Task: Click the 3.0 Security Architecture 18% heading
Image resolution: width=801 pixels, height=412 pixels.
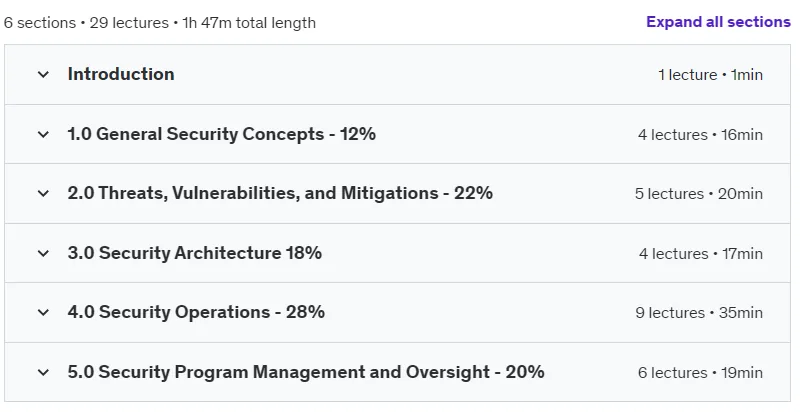Action: (x=195, y=253)
